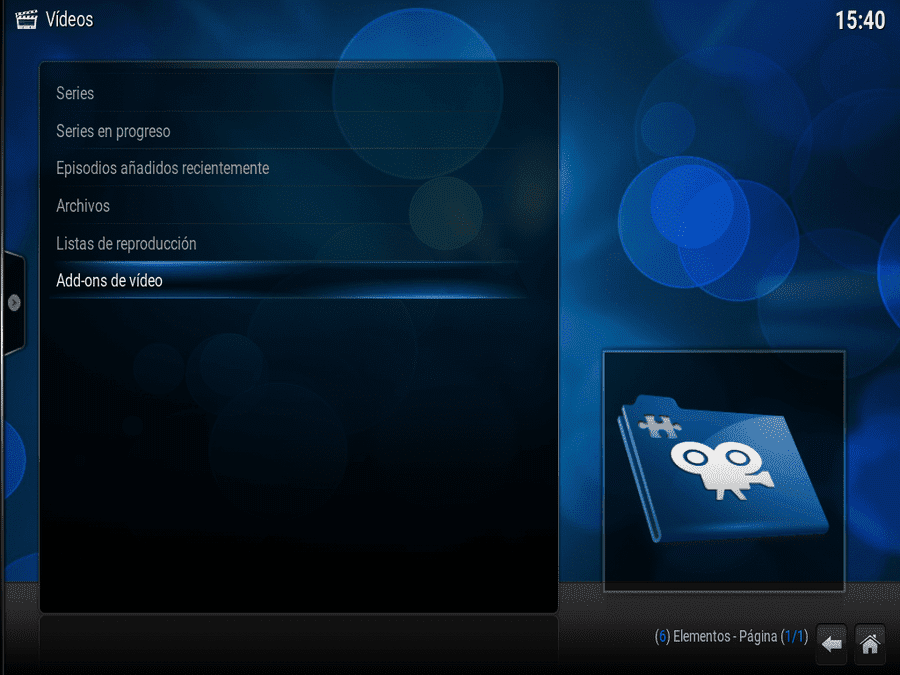Viewport: 900px width, 675px height.
Task: Click the video add-ons folder thumbnail
Action: pos(724,471)
